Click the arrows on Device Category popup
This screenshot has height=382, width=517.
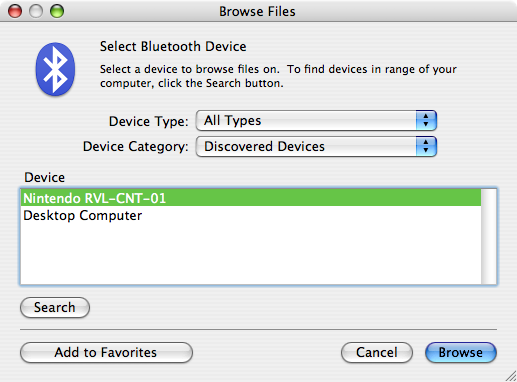pos(426,146)
